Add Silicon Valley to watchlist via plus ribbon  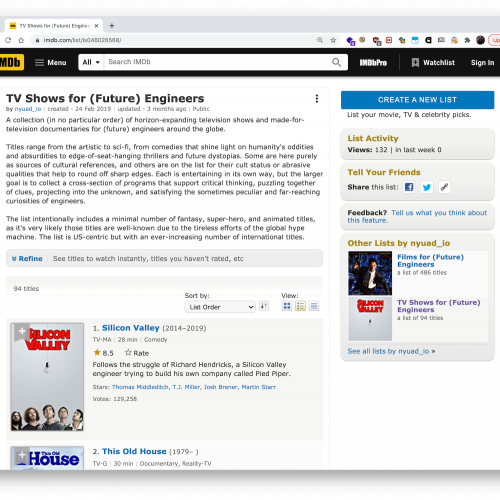[22, 331]
